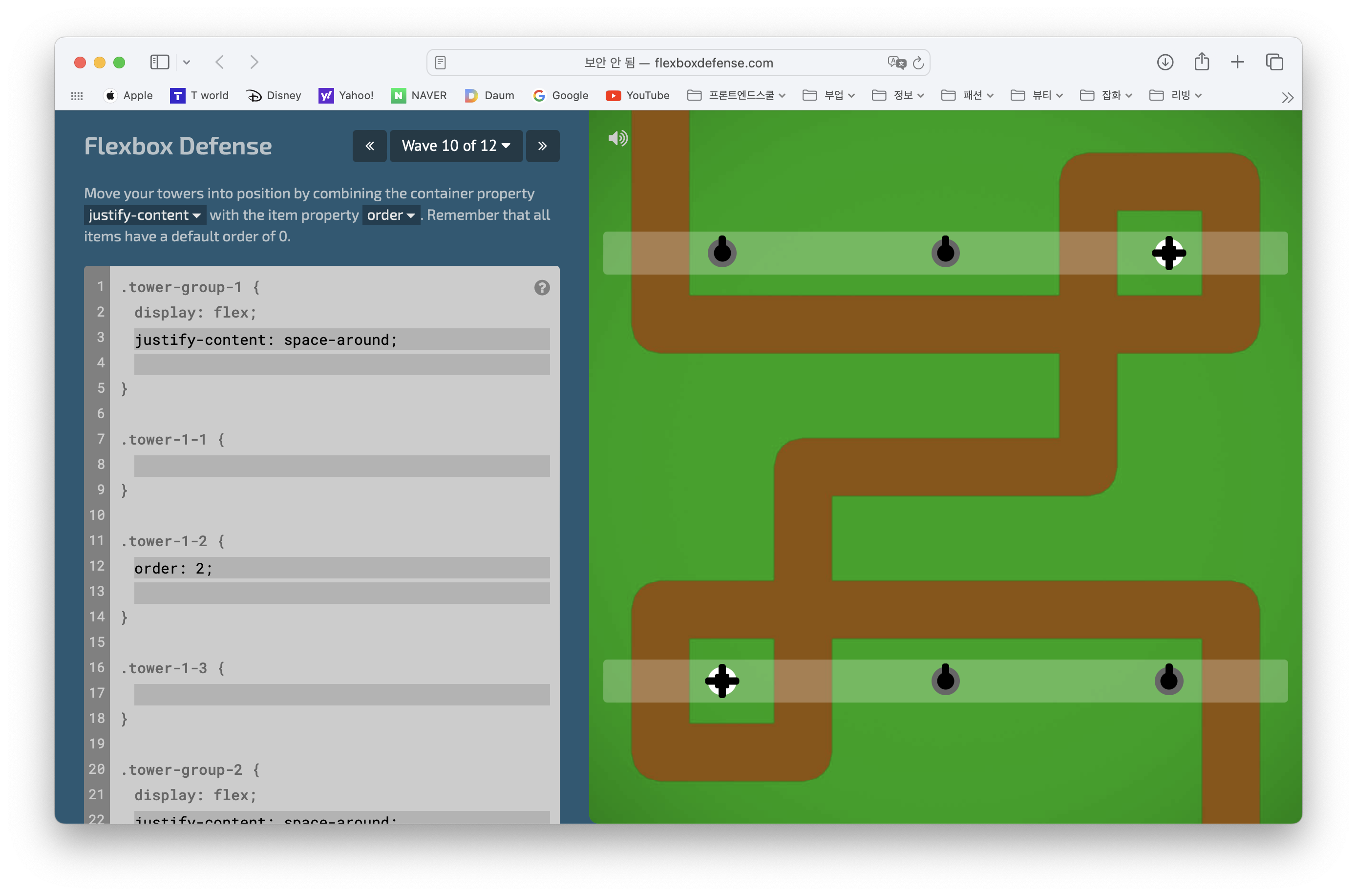Open the YouTube bookmark

(637, 95)
